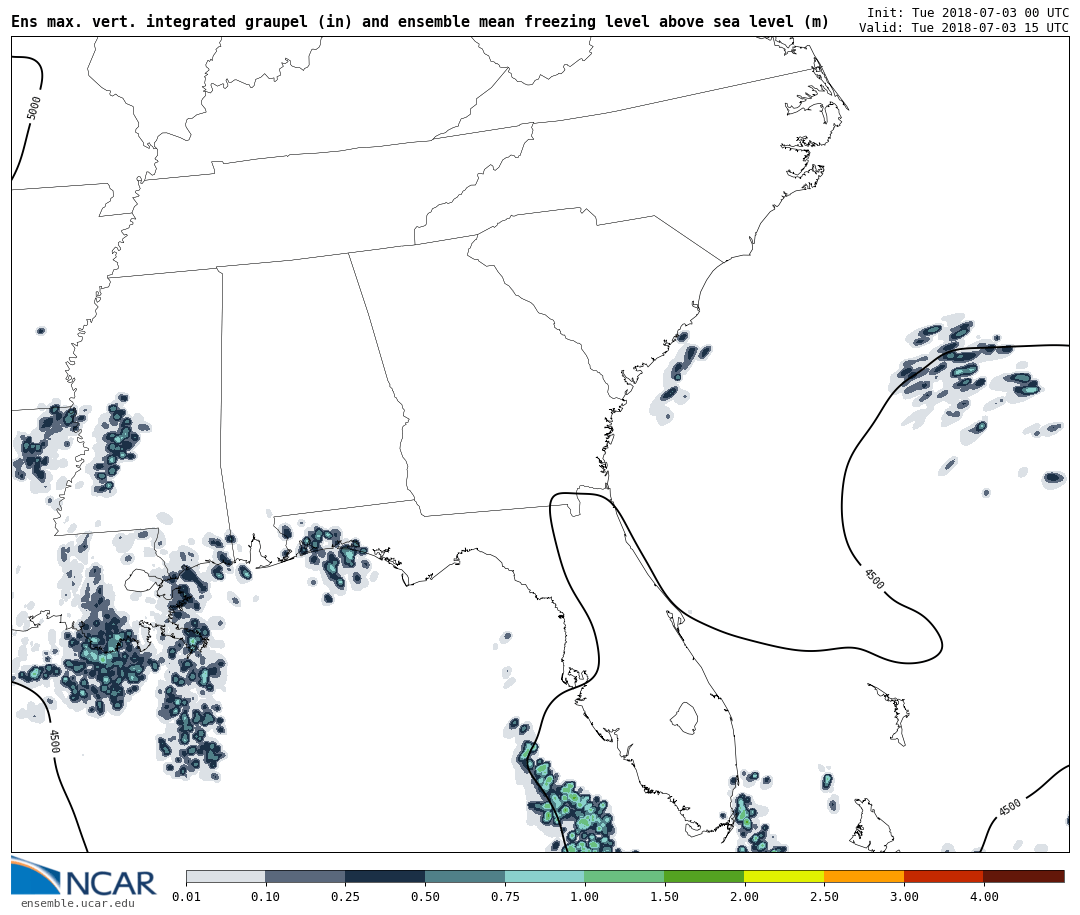Image resolution: width=1080 pixels, height=915 pixels.
Task: Click the 4500 contour label in the bottom-right corner
Action: click(x=1009, y=807)
